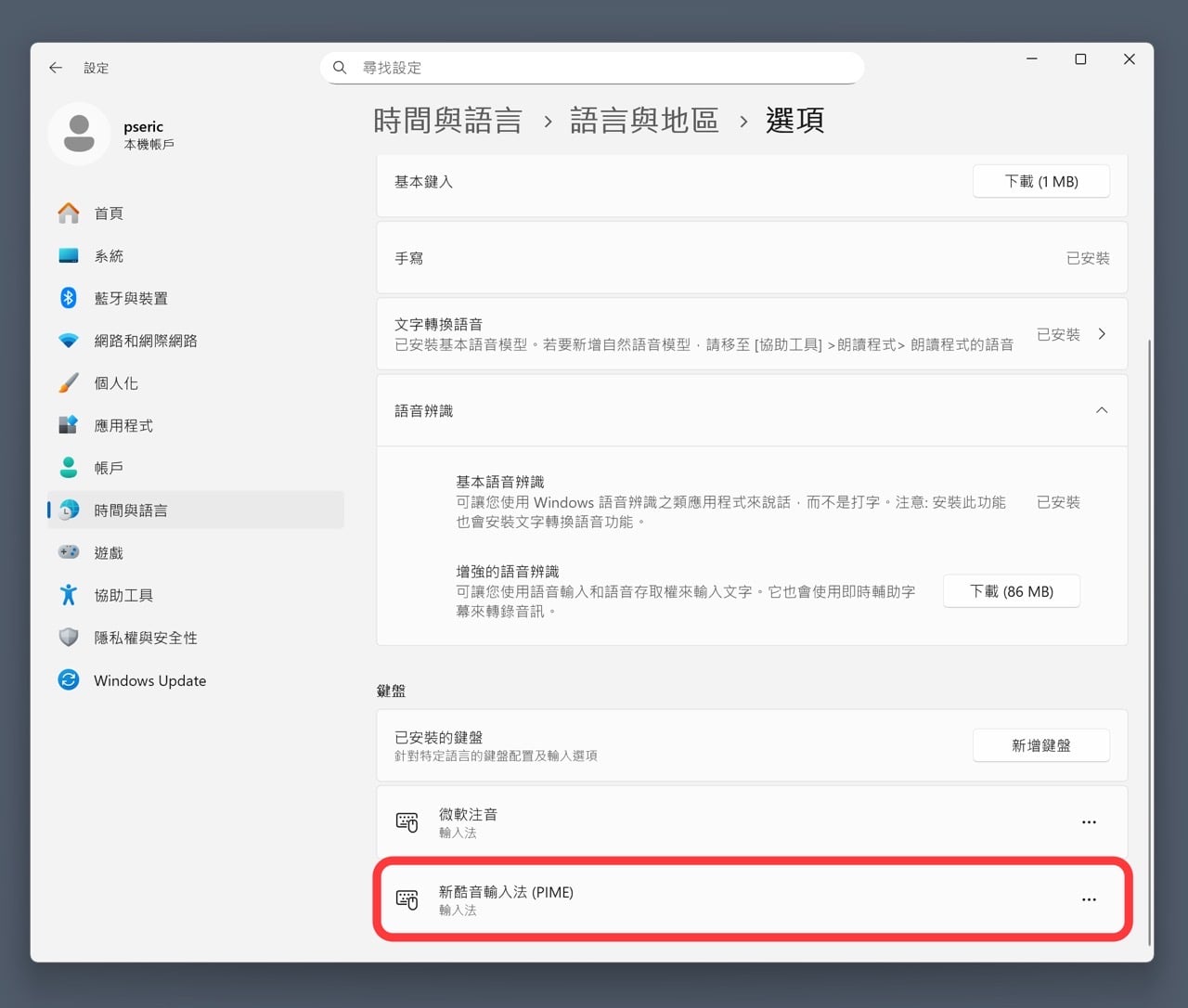Click the back arrow in Settings
The width and height of the screenshot is (1188, 1008).
click(x=56, y=68)
